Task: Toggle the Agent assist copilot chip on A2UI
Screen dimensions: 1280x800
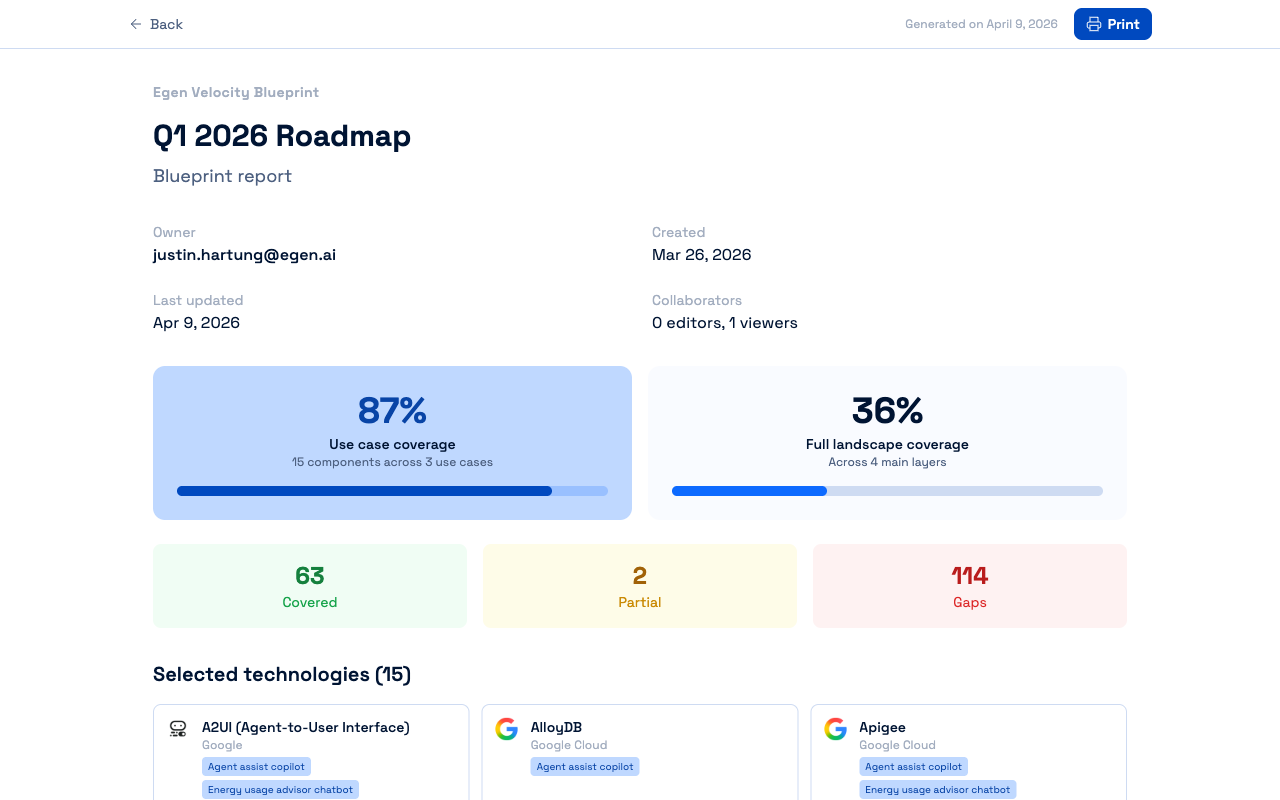Action: (x=256, y=766)
